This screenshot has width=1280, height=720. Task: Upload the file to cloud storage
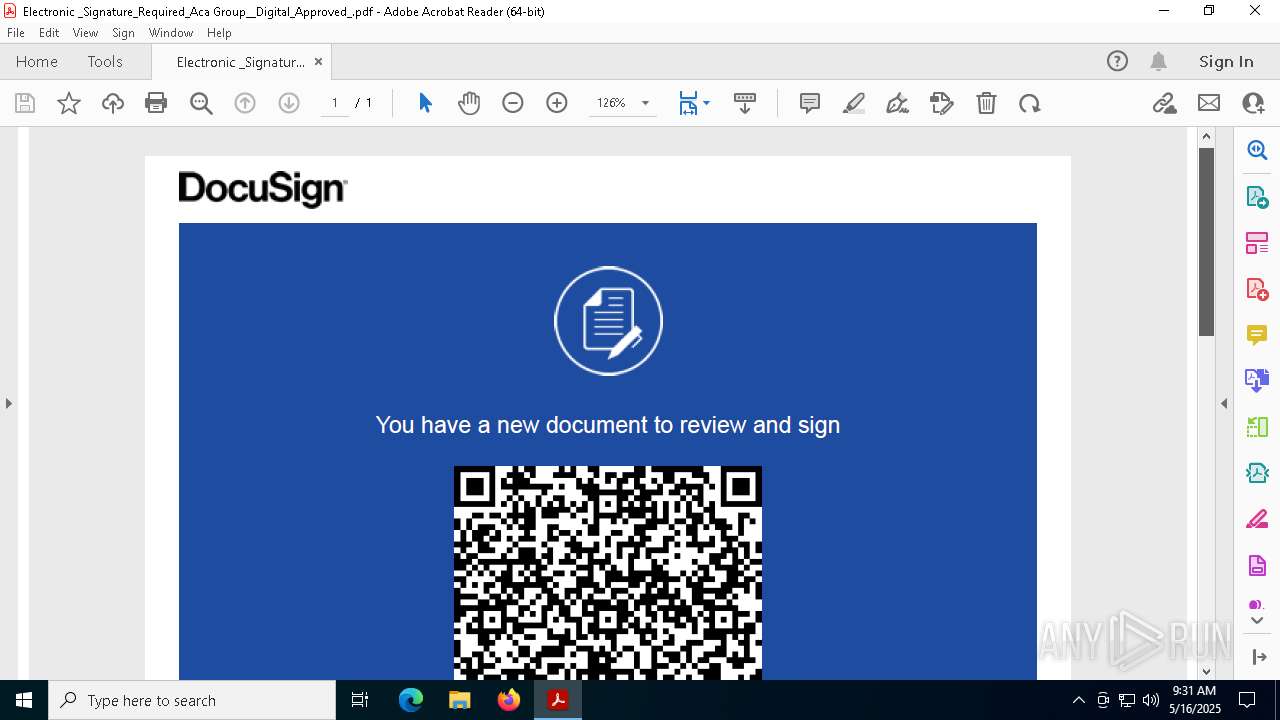[113, 103]
